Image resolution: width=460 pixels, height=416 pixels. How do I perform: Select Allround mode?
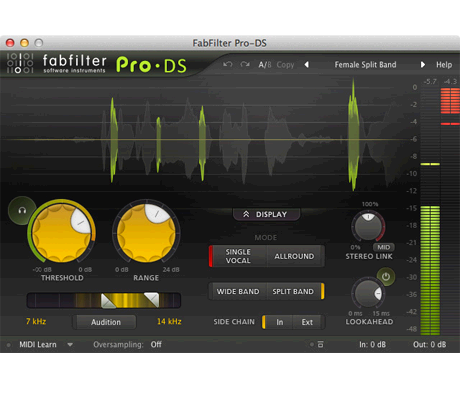pyautogui.click(x=294, y=256)
